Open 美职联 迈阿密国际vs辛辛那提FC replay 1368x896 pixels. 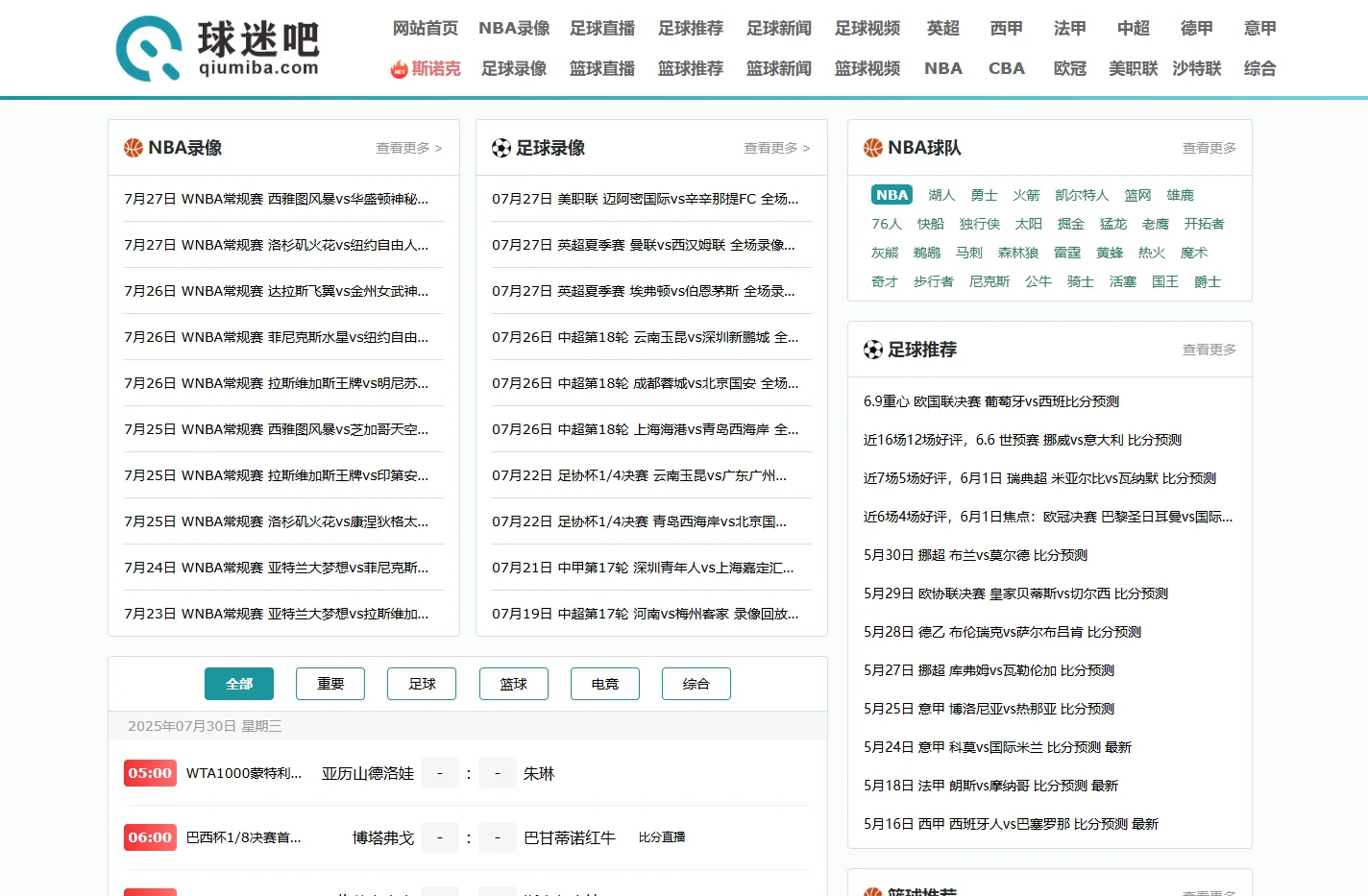tap(646, 199)
